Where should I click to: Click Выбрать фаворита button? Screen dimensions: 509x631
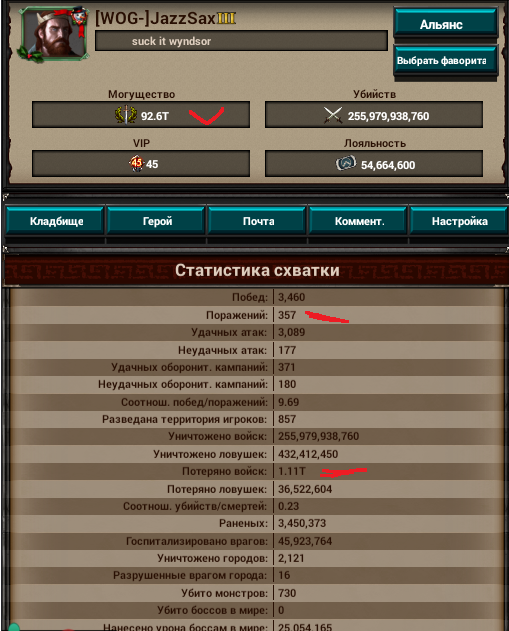tap(446, 60)
